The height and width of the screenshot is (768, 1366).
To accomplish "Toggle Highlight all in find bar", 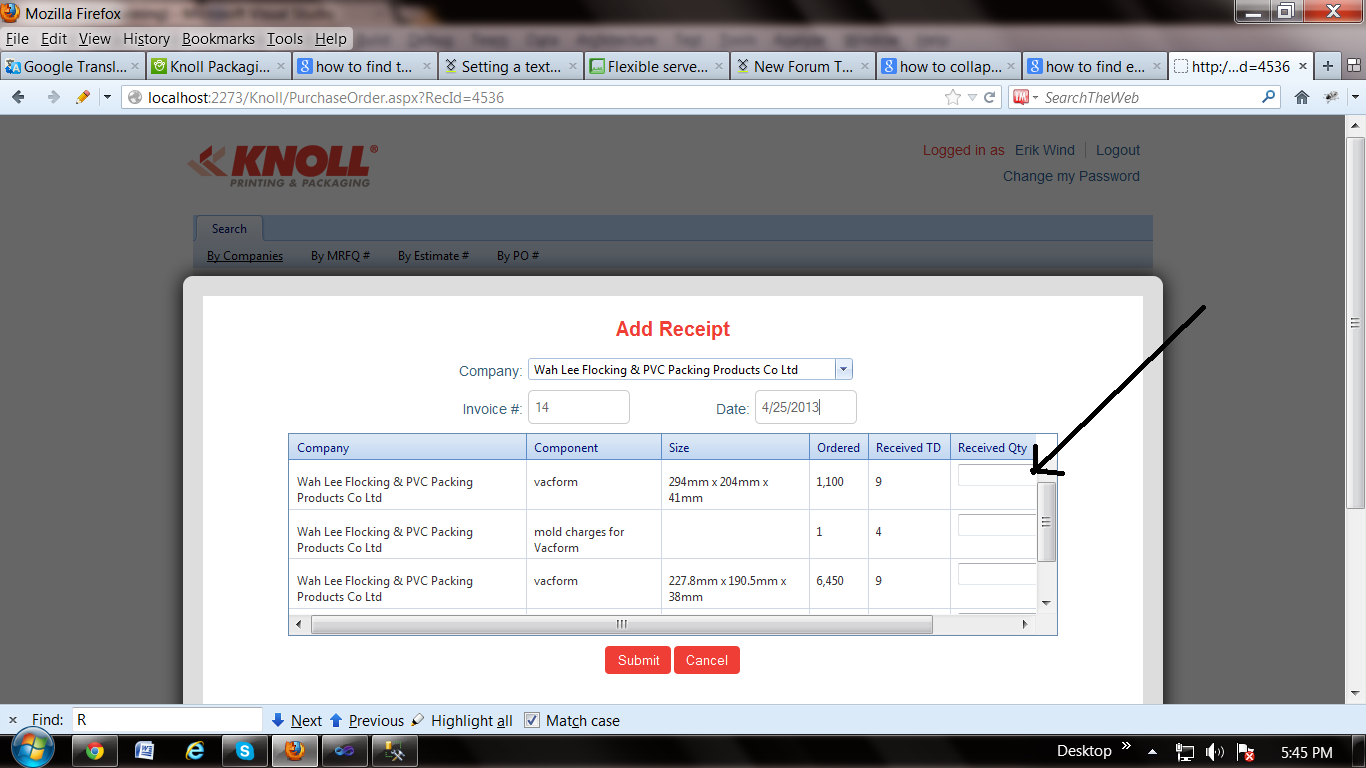I will point(462,720).
